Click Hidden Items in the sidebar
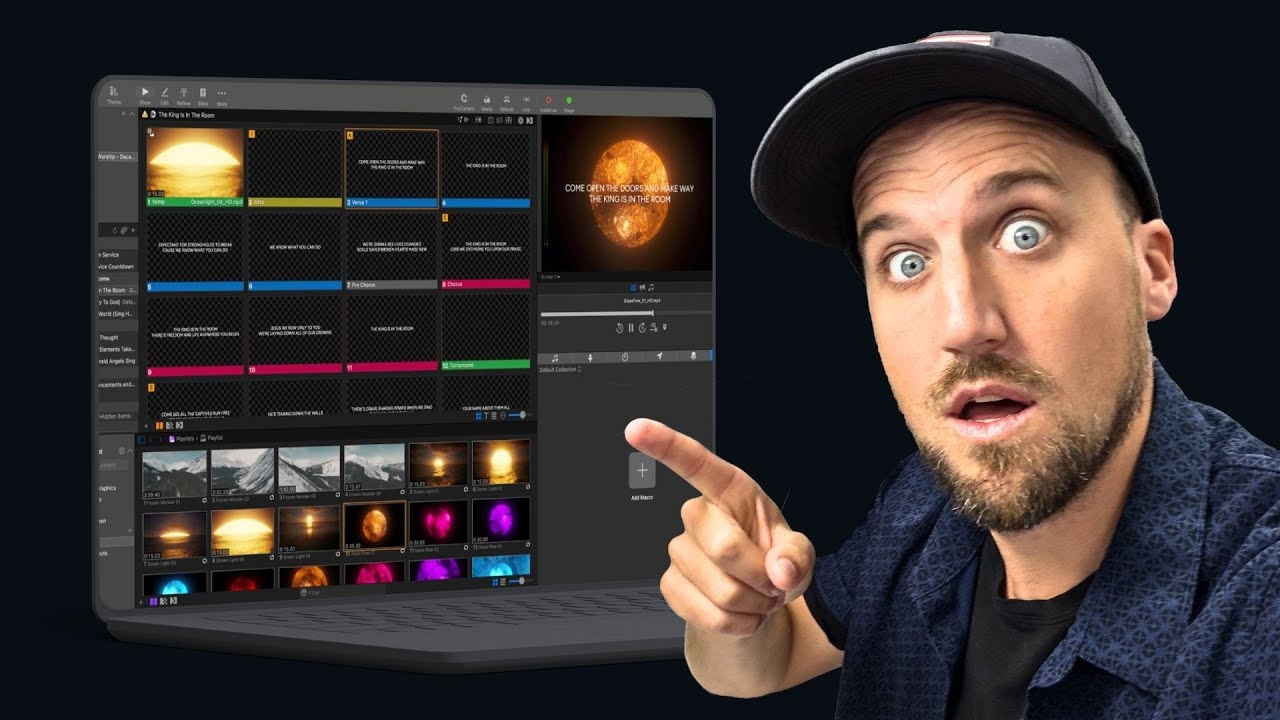Viewport: 1280px width, 720px height. (x=115, y=415)
